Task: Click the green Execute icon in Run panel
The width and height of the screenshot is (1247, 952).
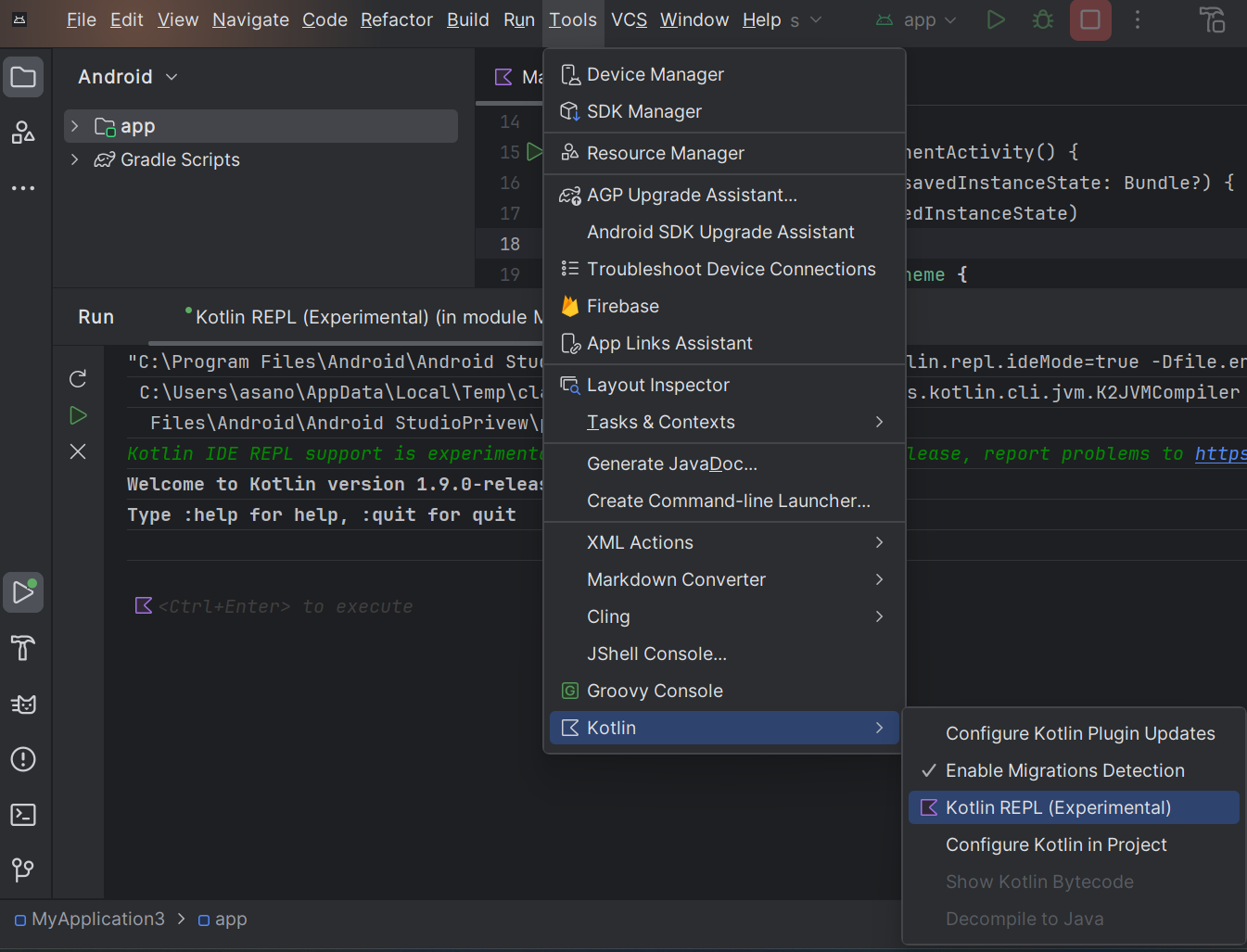Action: [x=78, y=415]
